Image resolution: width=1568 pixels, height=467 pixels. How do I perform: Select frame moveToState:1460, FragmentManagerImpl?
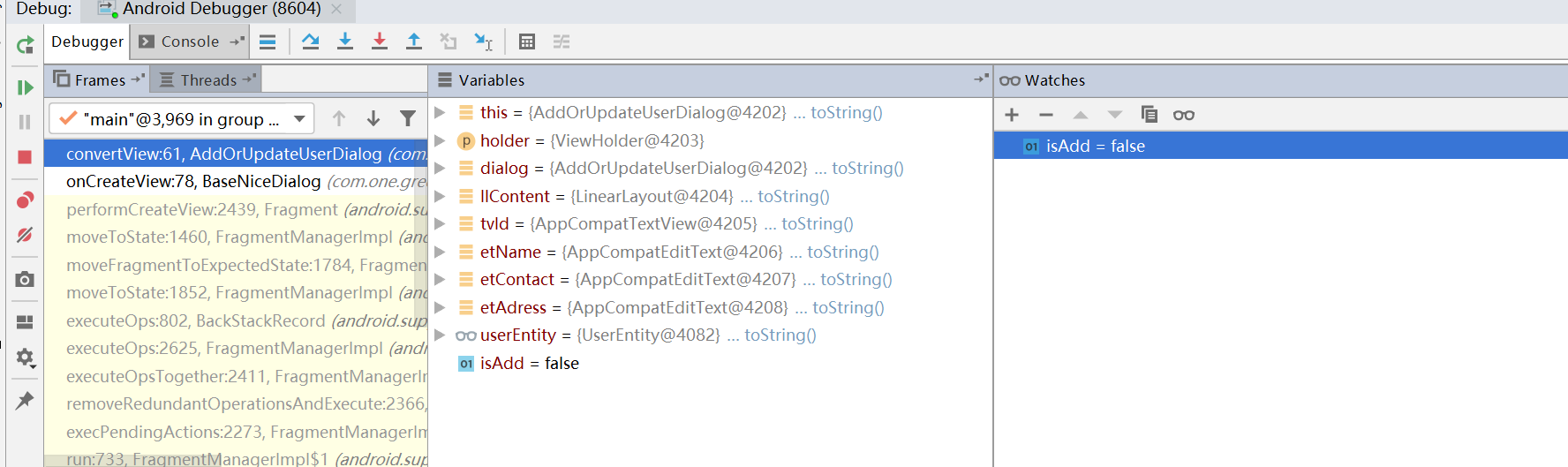(236, 237)
